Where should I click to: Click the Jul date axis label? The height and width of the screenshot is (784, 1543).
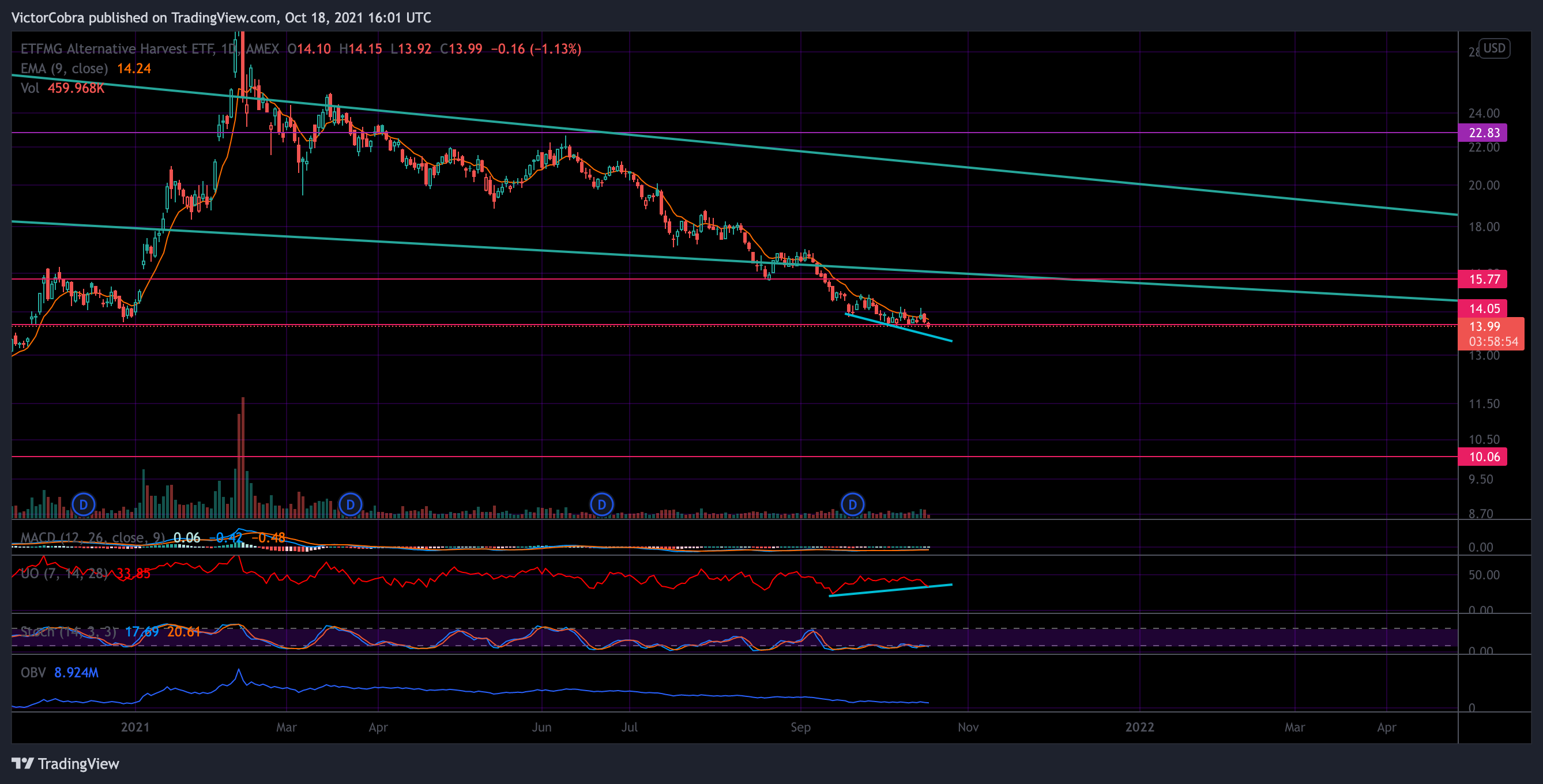[630, 727]
